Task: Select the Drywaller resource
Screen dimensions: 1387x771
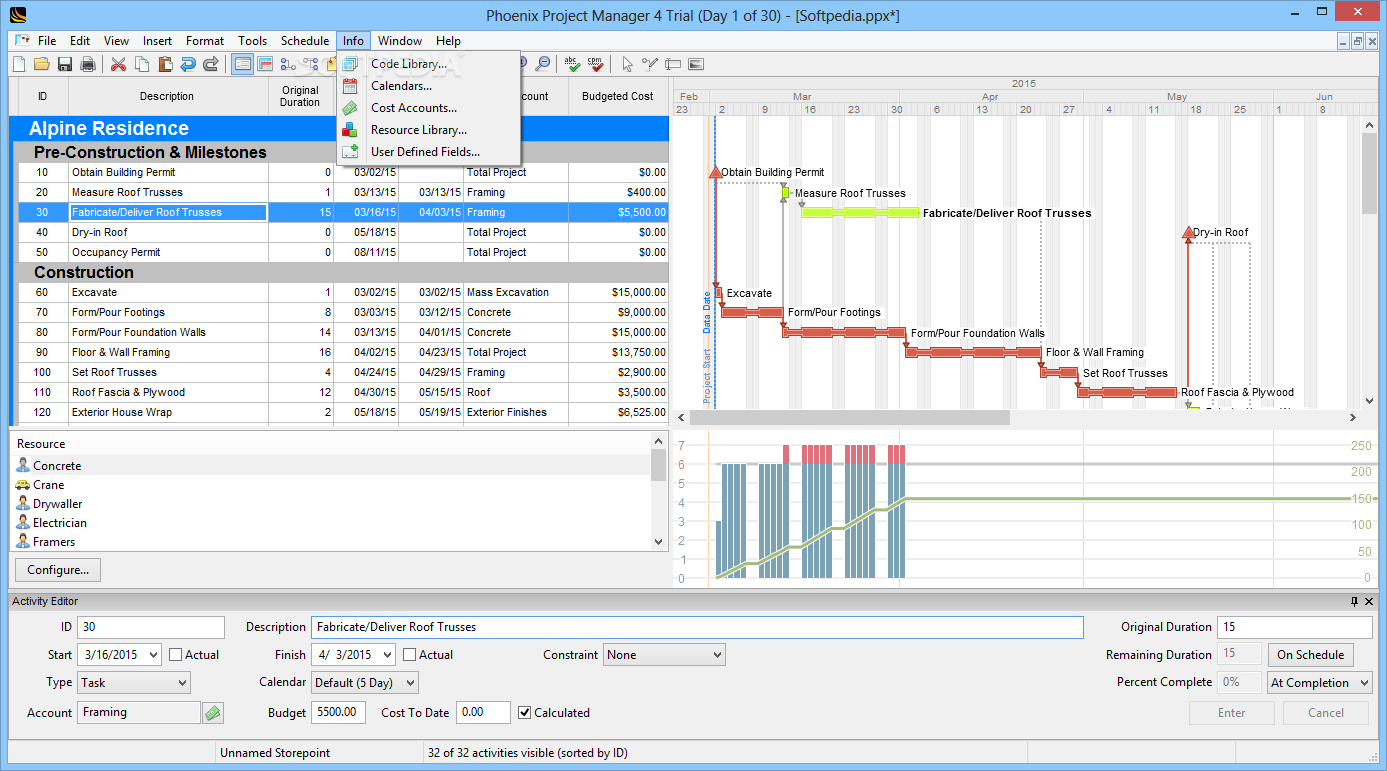Action: pyautogui.click(x=58, y=504)
